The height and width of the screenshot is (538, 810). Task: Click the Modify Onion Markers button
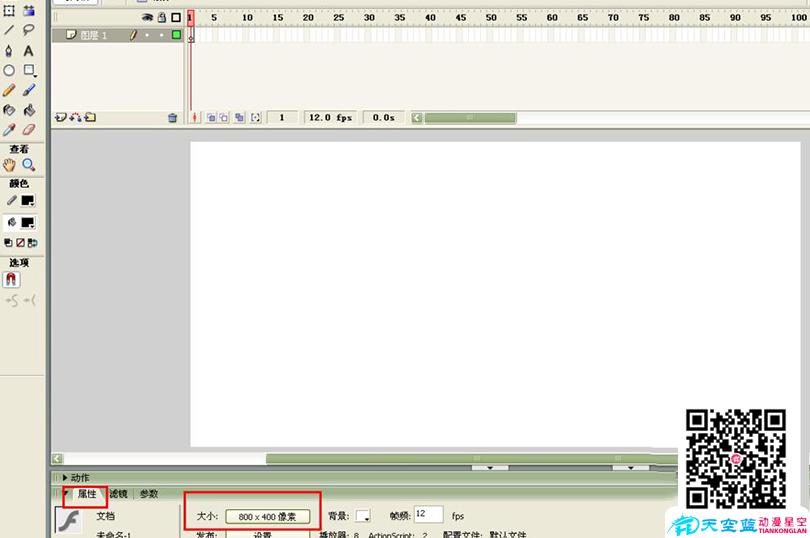[x=256, y=118]
